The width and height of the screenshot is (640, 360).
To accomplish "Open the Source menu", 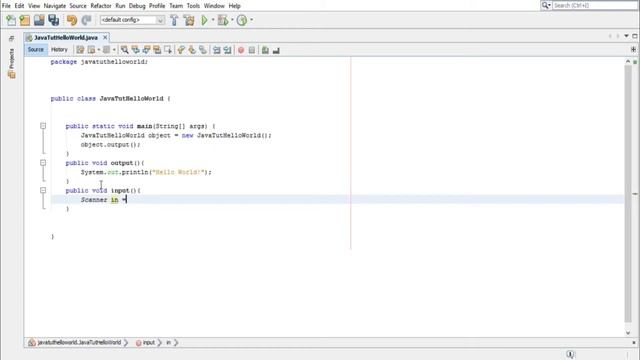I will (x=78, y=6).
